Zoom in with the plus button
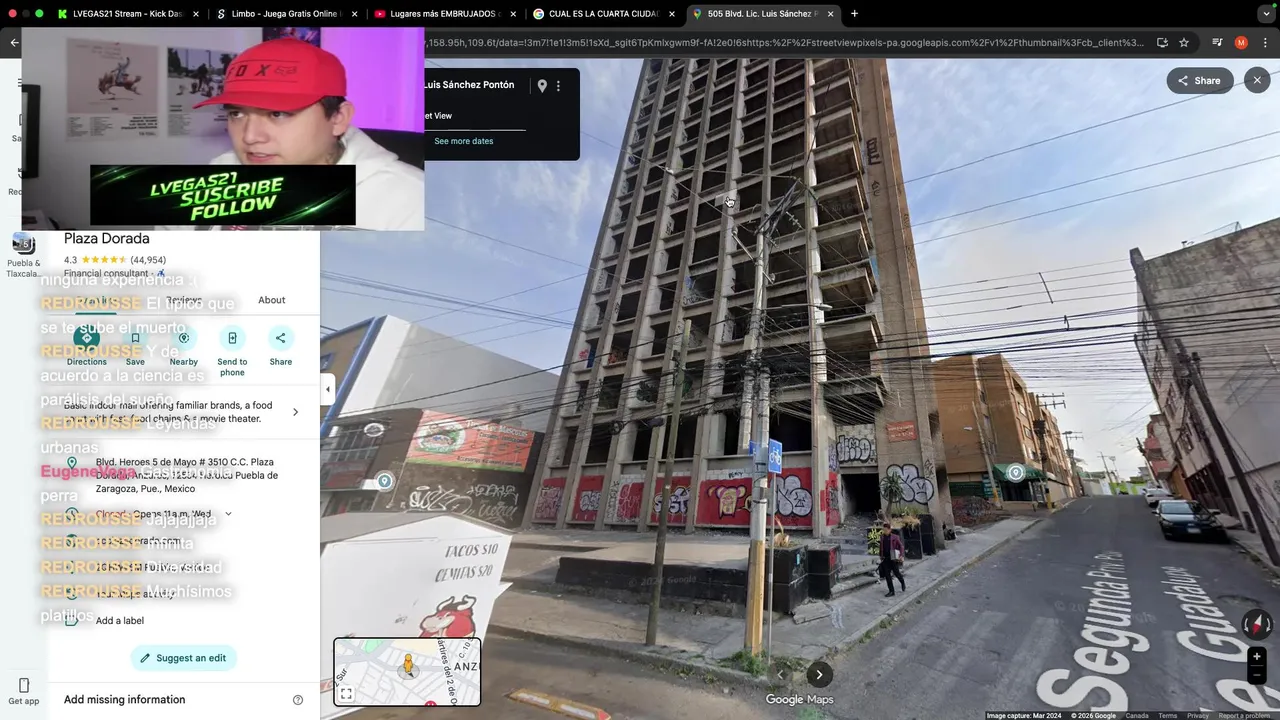 1257,657
